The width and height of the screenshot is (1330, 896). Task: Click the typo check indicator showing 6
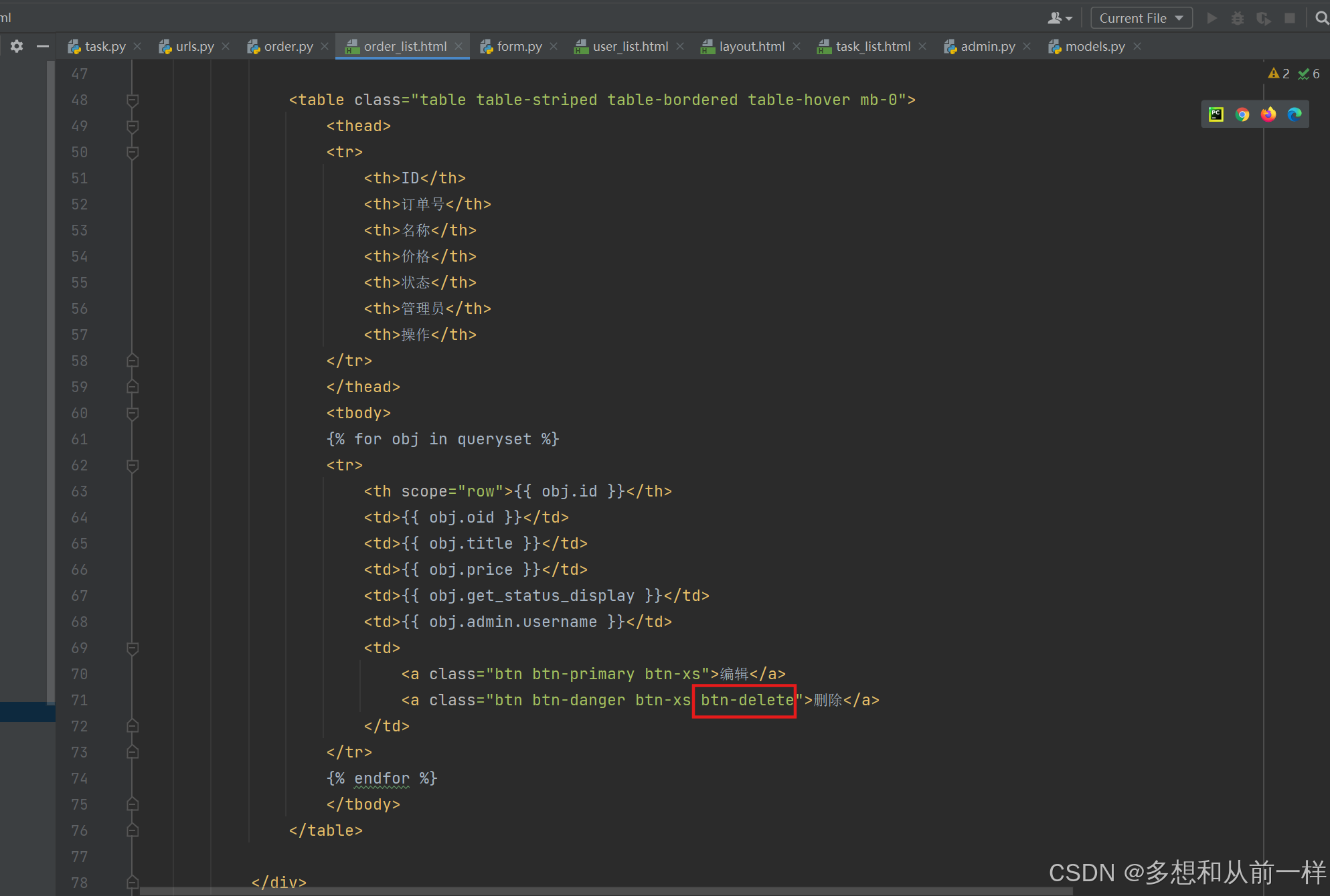[x=1309, y=74]
